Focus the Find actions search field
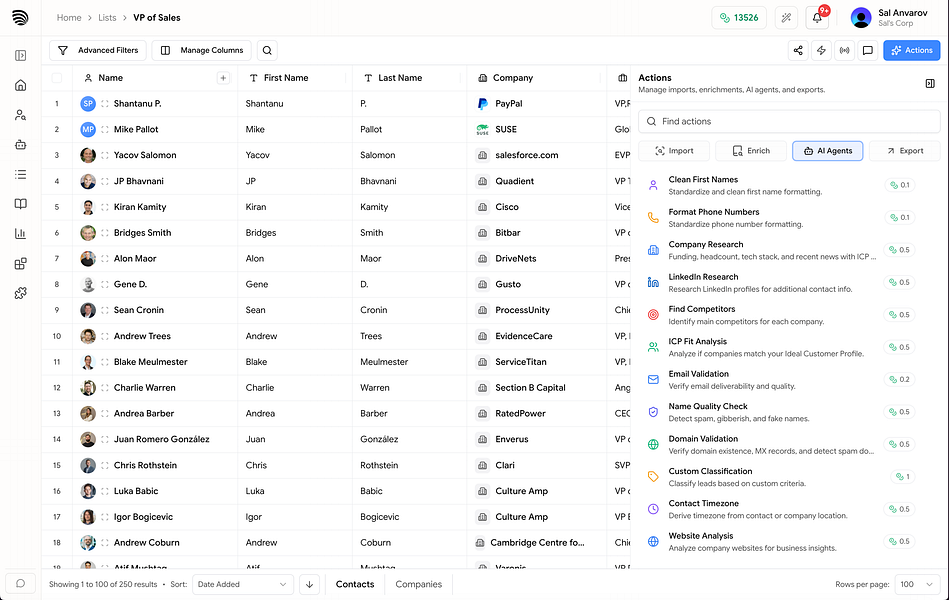This screenshot has height=600, width=949. coord(789,121)
